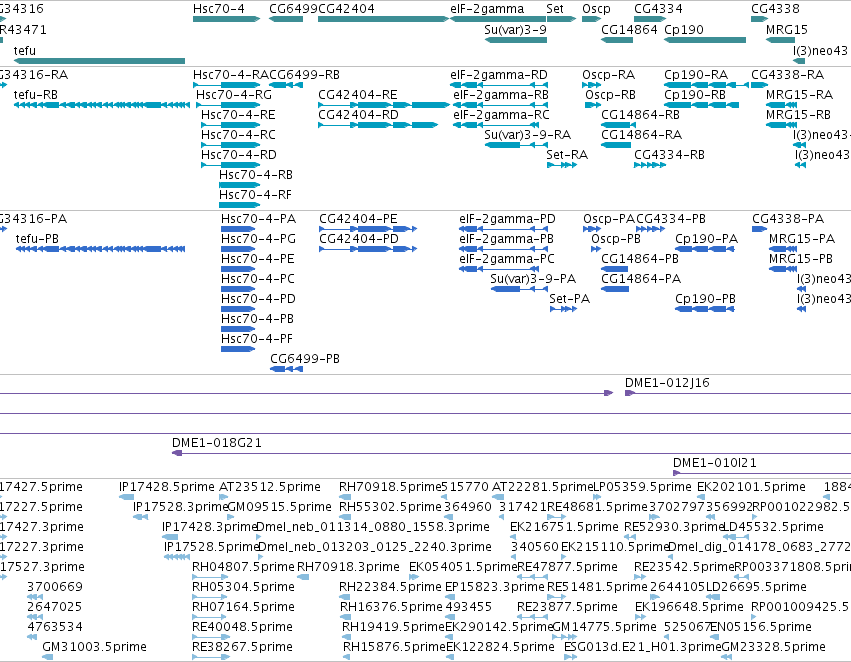This screenshot has width=851, height=662.
Task: Select transcript CG42404-RD label
Action: 358,114
